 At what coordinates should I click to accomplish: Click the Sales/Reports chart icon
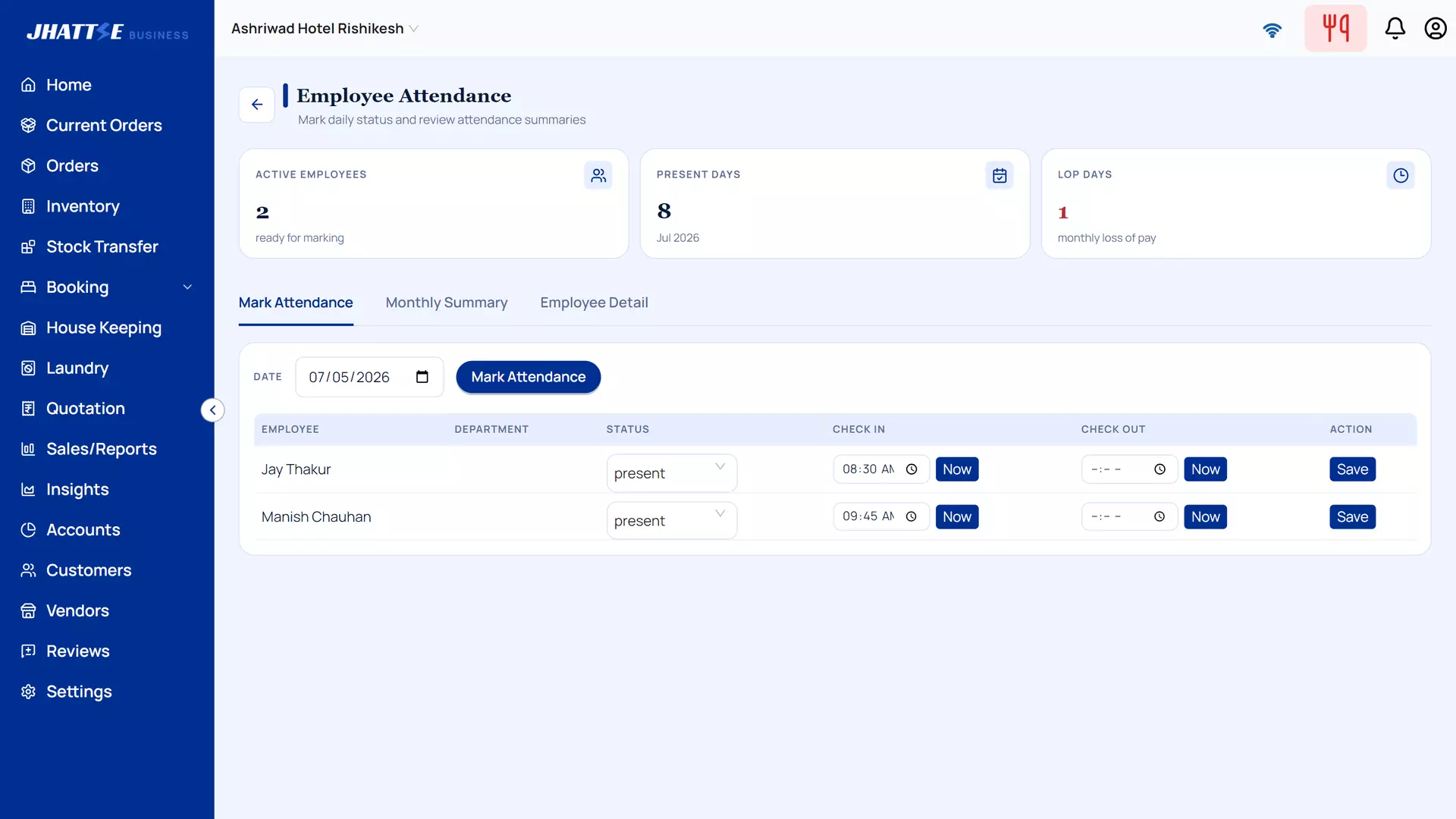point(28,449)
